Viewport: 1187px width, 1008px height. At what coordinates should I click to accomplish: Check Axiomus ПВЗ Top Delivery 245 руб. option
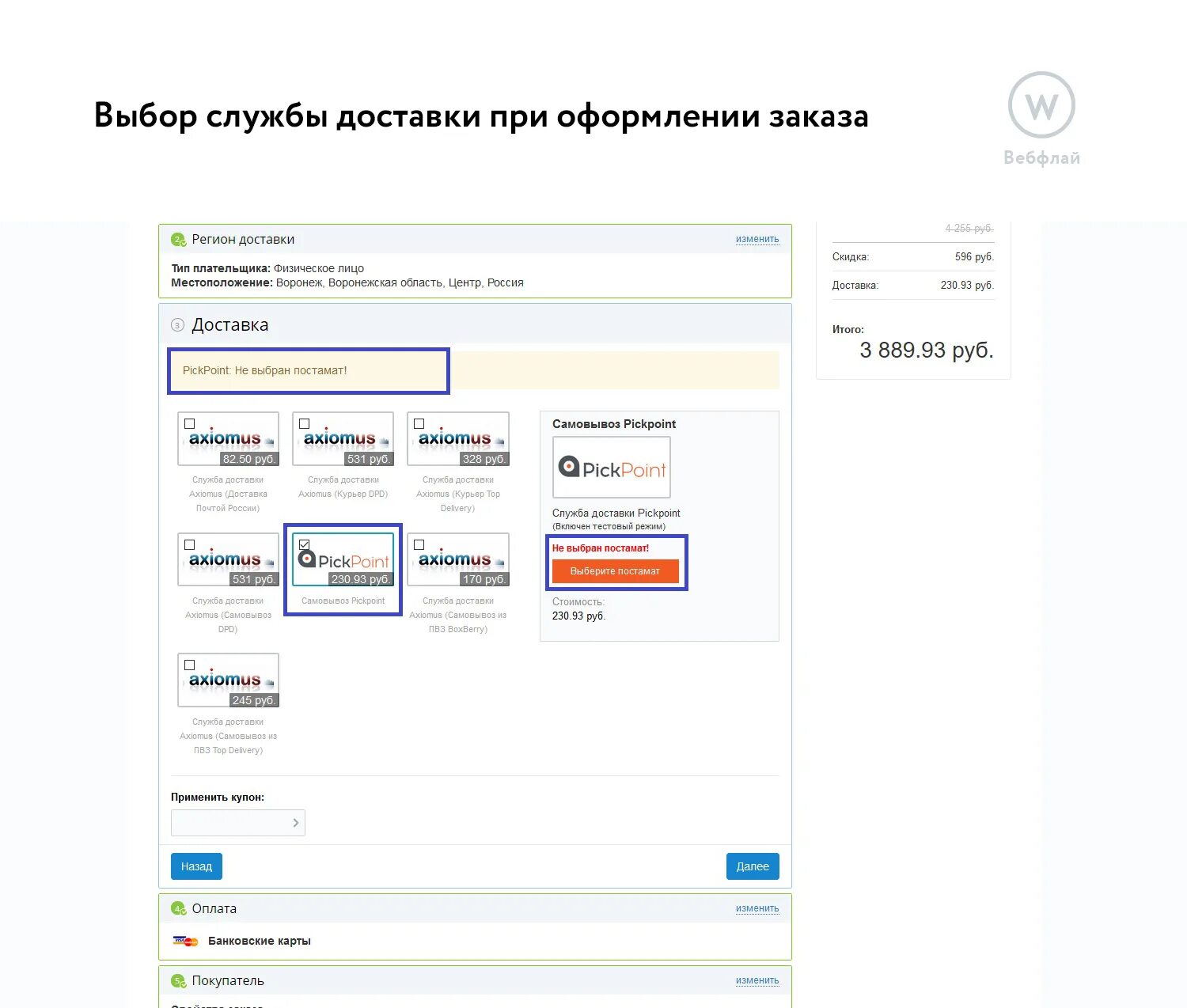point(190,665)
